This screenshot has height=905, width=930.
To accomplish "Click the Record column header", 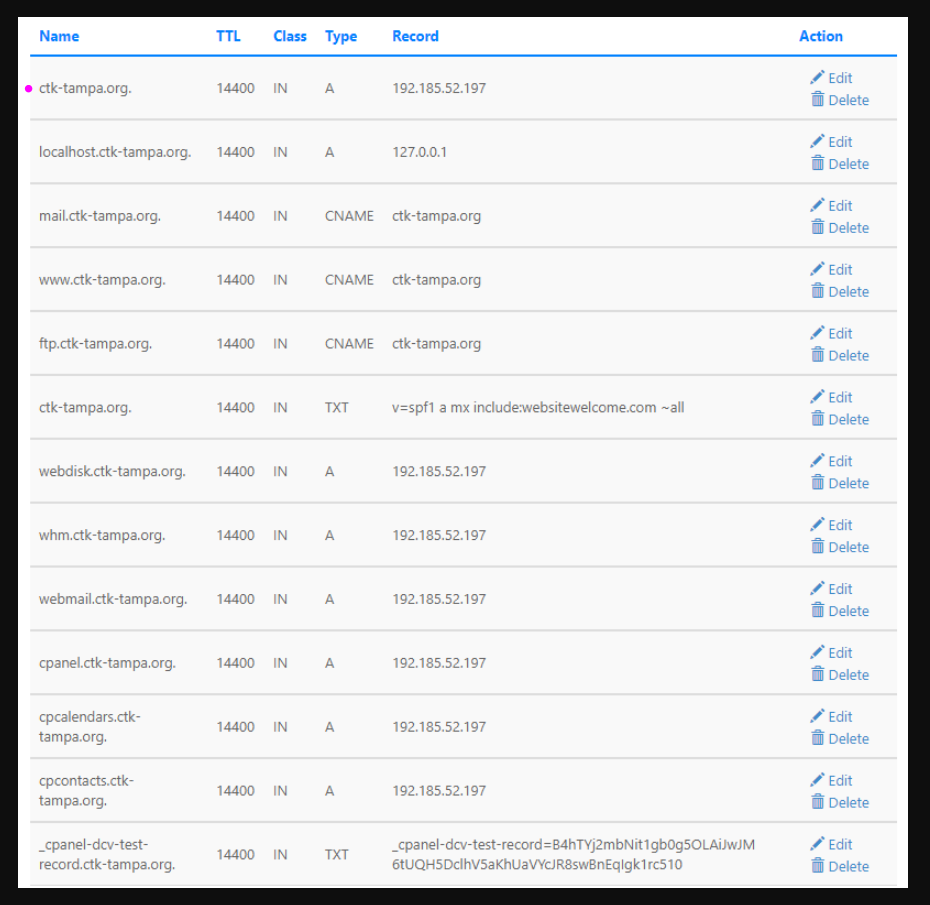I will click(415, 36).
